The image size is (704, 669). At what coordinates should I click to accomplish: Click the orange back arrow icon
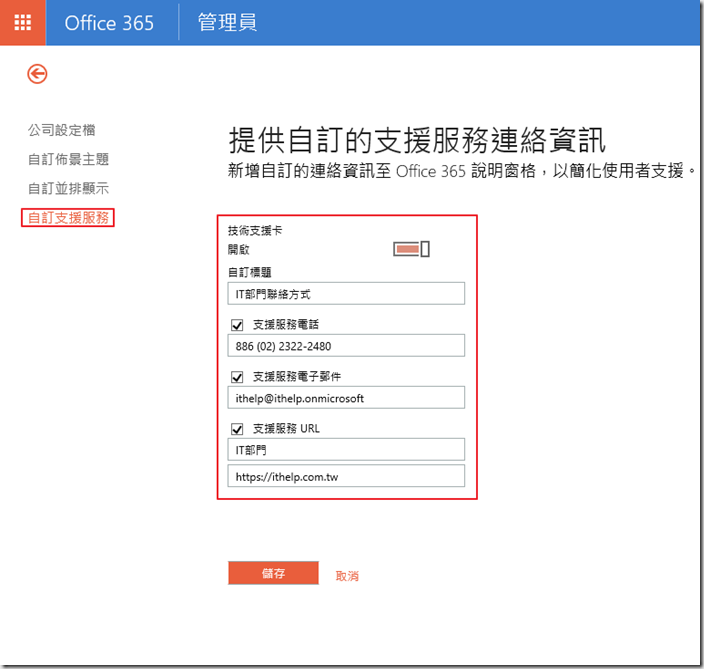[38, 73]
